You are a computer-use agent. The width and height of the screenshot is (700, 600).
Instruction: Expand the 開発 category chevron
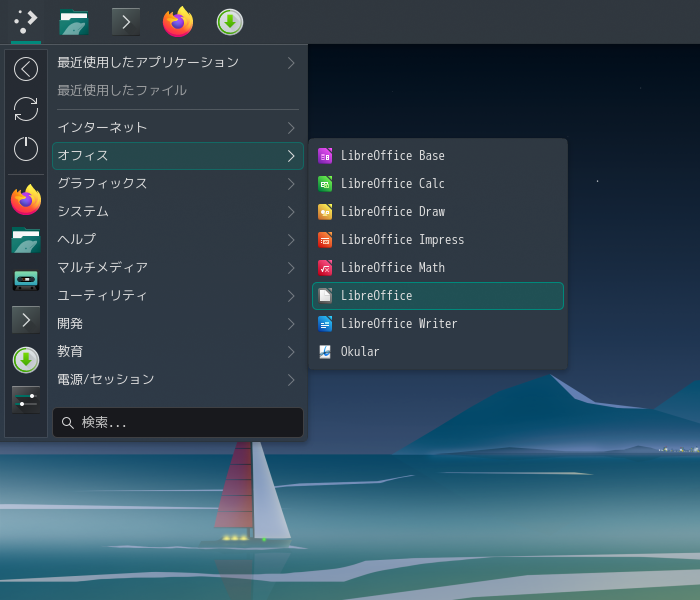coord(291,324)
